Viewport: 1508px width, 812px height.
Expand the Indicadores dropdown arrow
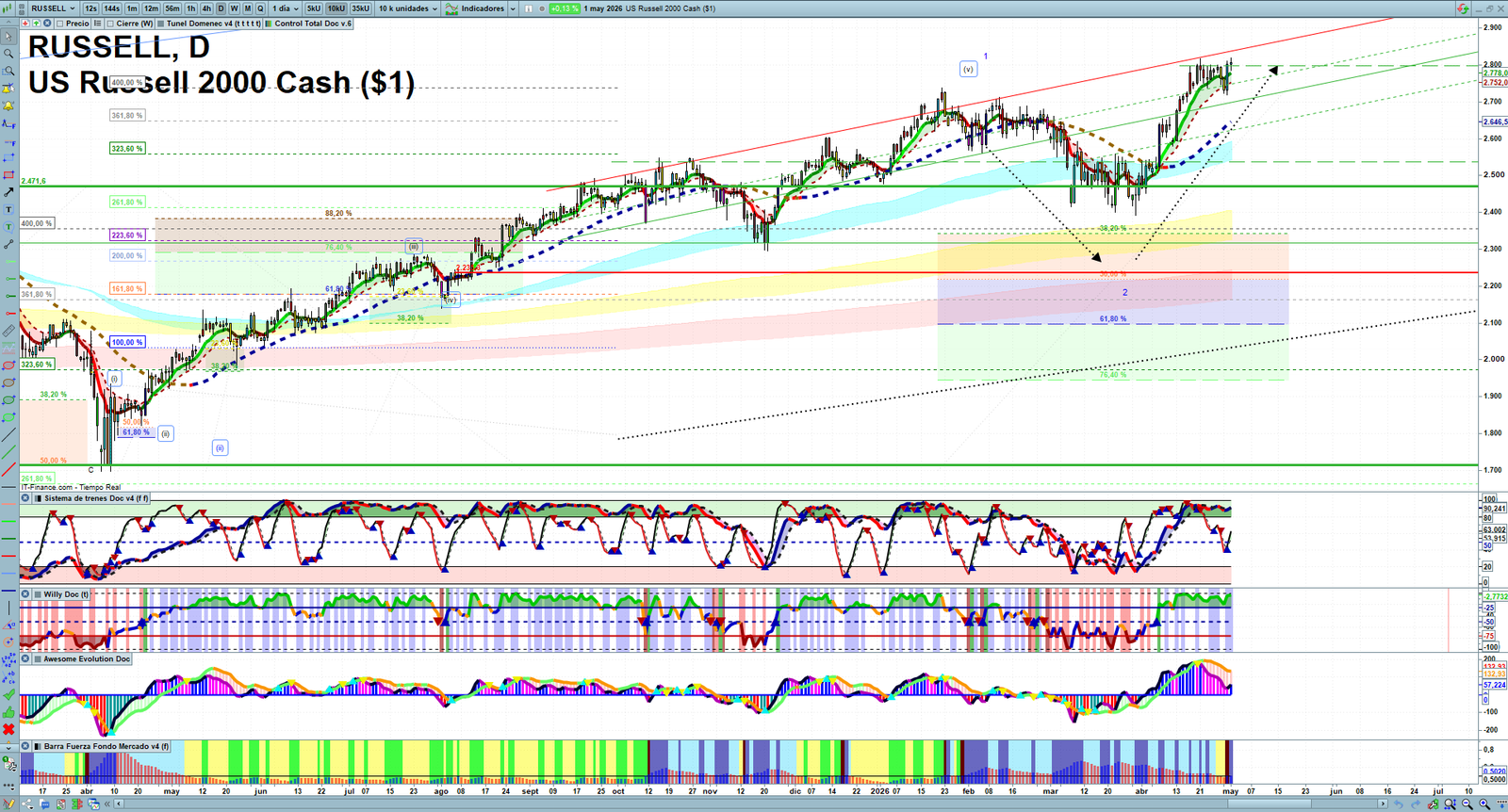[513, 8]
